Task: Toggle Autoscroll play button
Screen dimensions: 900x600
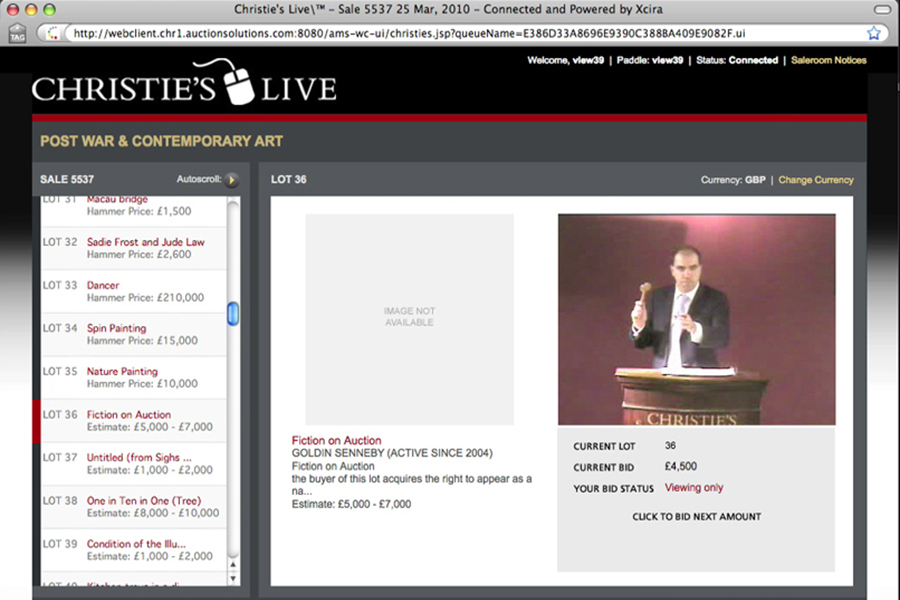Action: [x=231, y=180]
